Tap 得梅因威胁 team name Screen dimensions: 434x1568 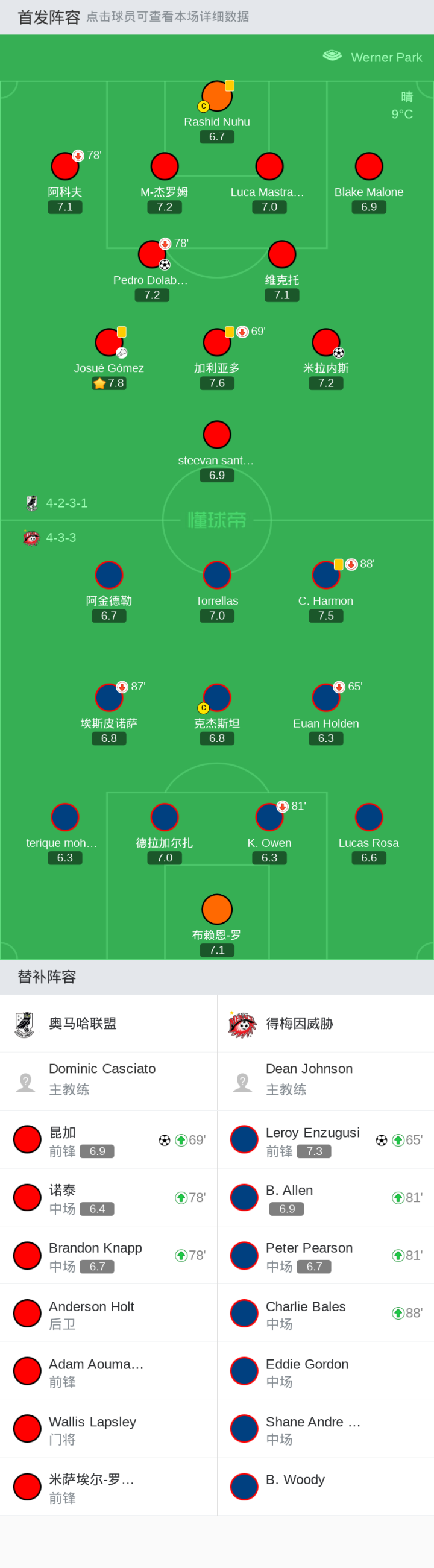tap(300, 1023)
